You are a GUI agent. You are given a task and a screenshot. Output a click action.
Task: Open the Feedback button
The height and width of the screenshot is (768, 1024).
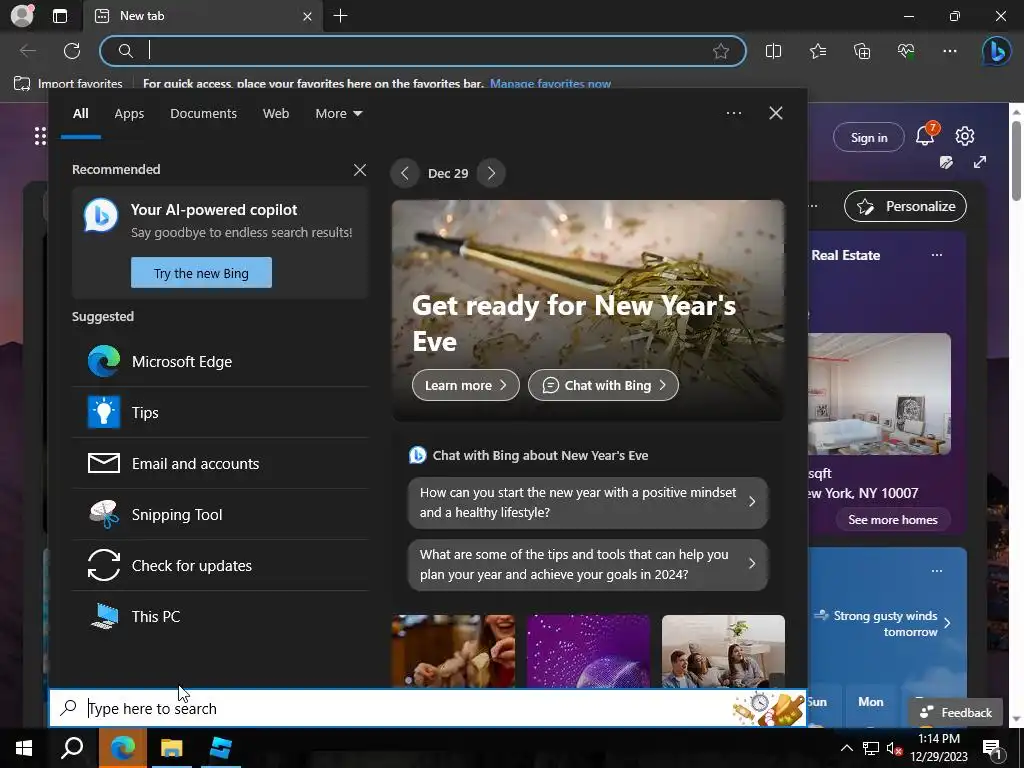pyautogui.click(x=956, y=712)
